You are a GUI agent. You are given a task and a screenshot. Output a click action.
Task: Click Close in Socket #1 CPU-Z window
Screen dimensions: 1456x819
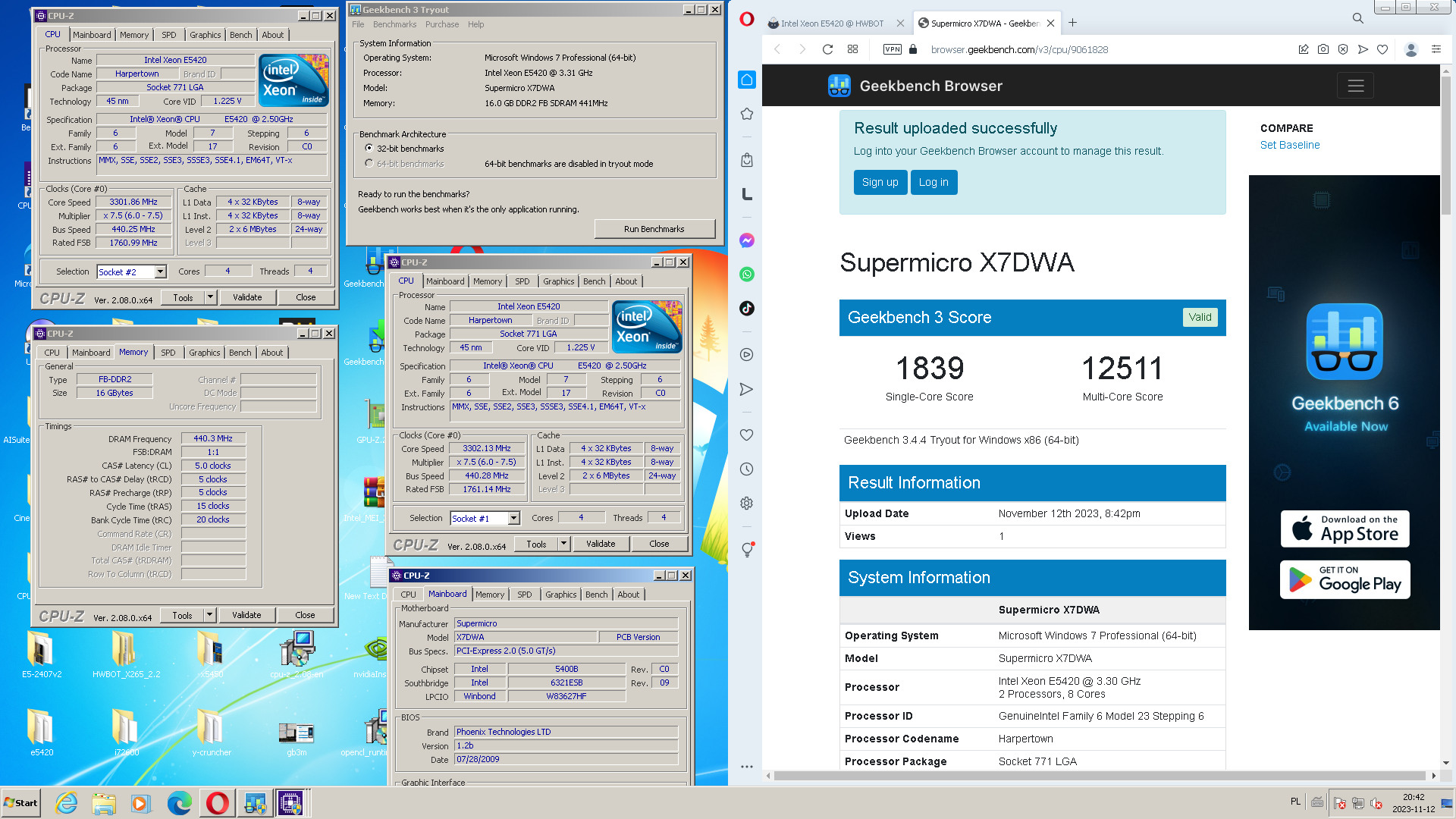pos(659,544)
